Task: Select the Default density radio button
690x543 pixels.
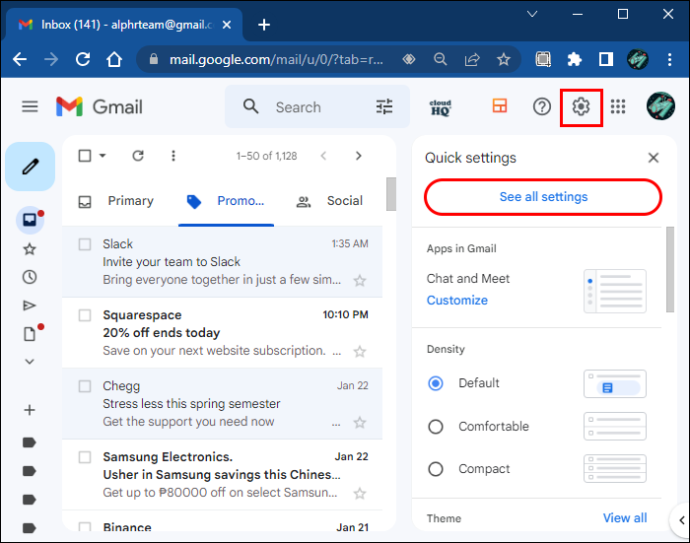Action: 436,383
